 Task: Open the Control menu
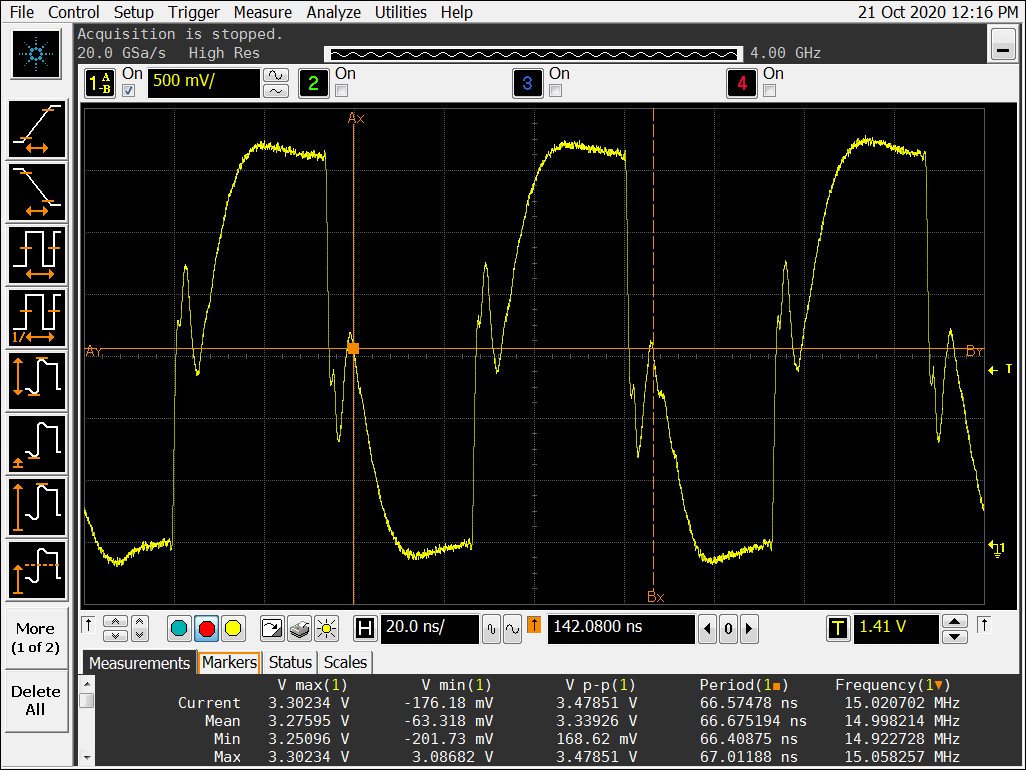click(x=74, y=12)
